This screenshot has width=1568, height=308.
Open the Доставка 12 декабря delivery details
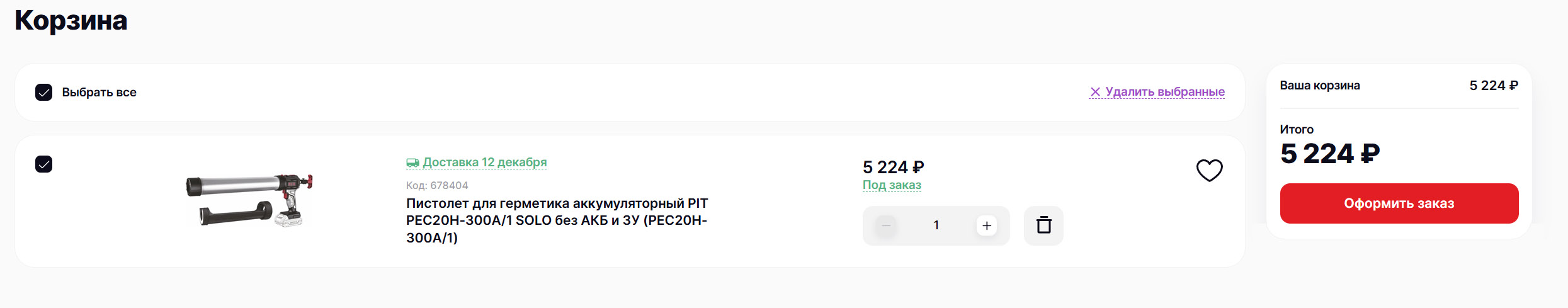(x=484, y=163)
